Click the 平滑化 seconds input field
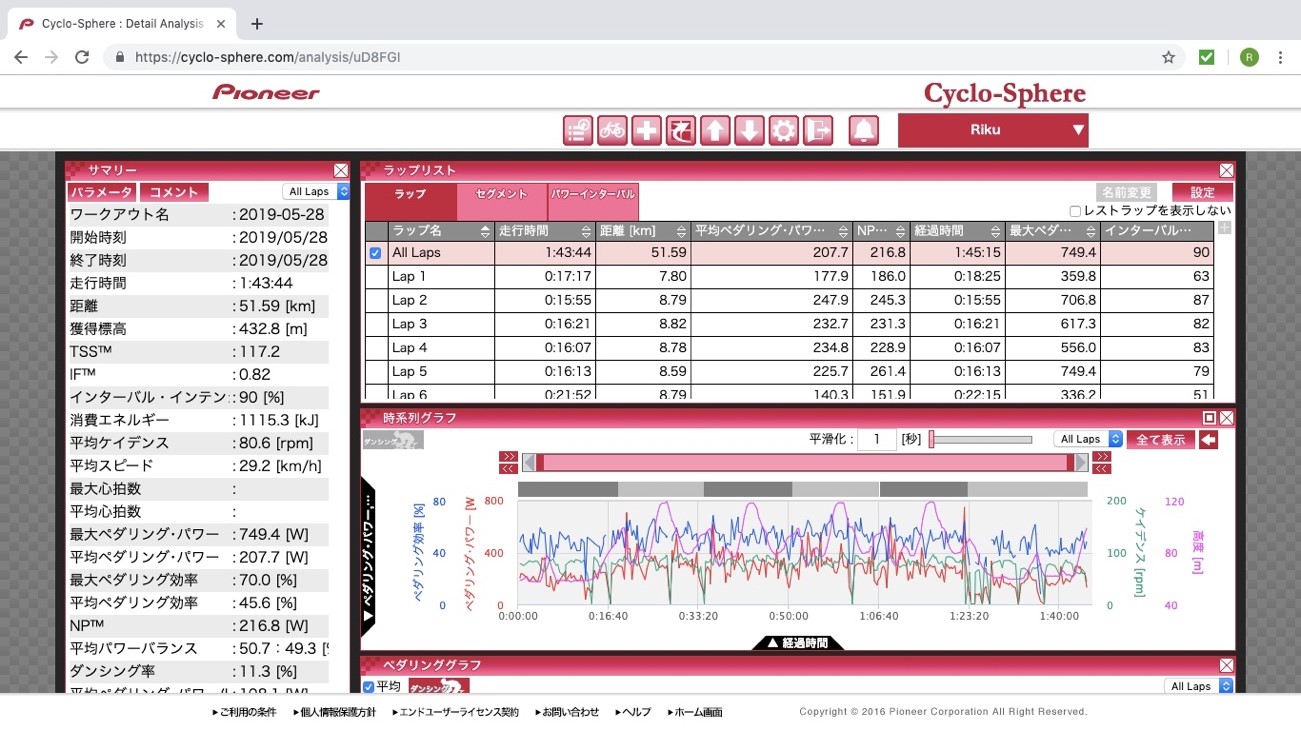The image size is (1301, 731). pyautogui.click(x=876, y=439)
